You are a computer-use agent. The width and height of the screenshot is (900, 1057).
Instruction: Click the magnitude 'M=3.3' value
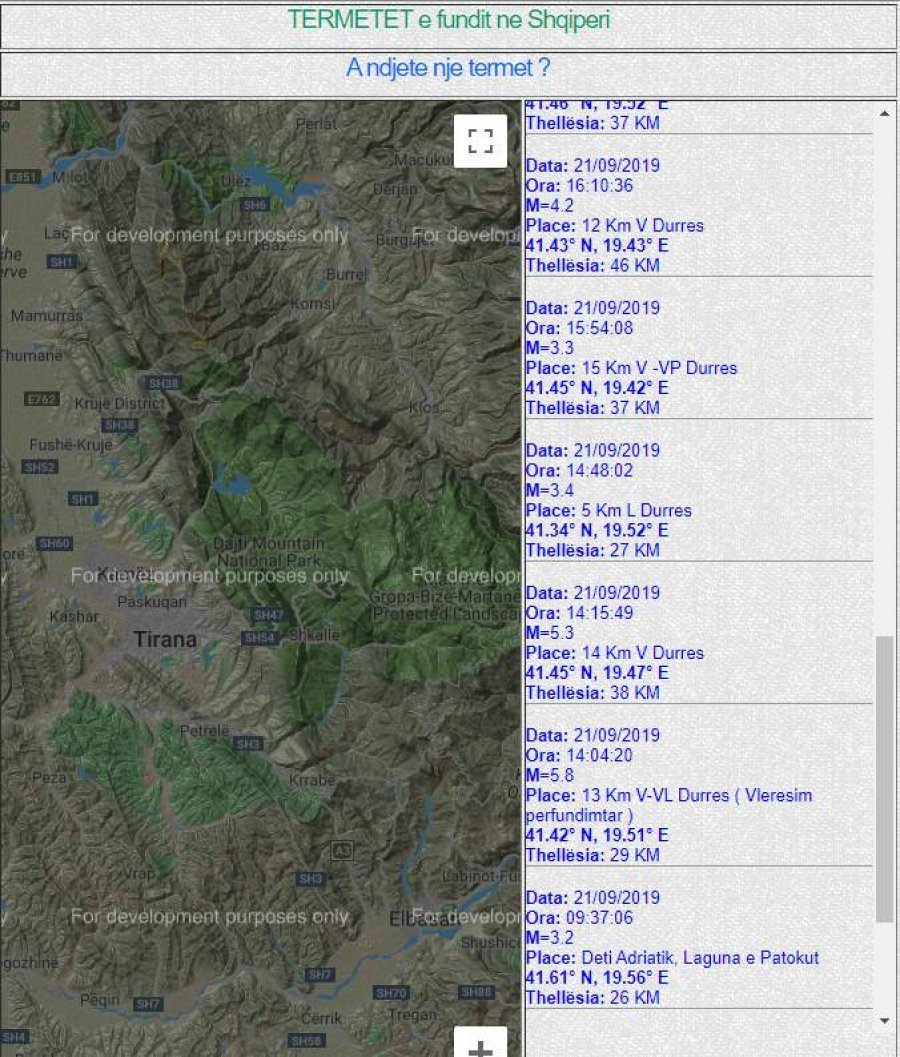click(x=549, y=348)
